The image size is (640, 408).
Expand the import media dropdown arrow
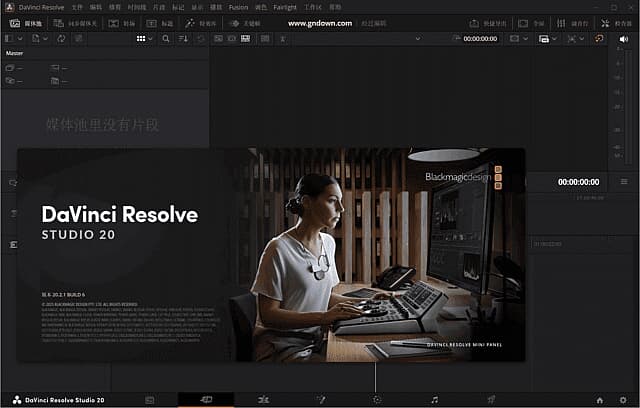point(45,38)
